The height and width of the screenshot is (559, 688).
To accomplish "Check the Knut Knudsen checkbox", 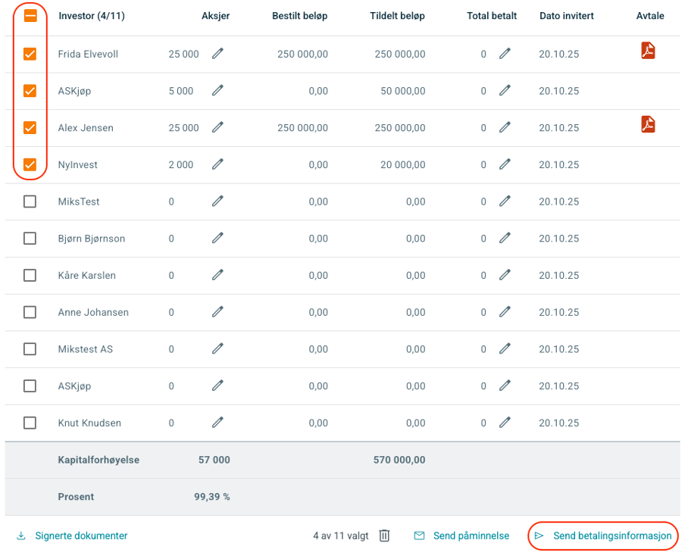I will (x=30, y=423).
